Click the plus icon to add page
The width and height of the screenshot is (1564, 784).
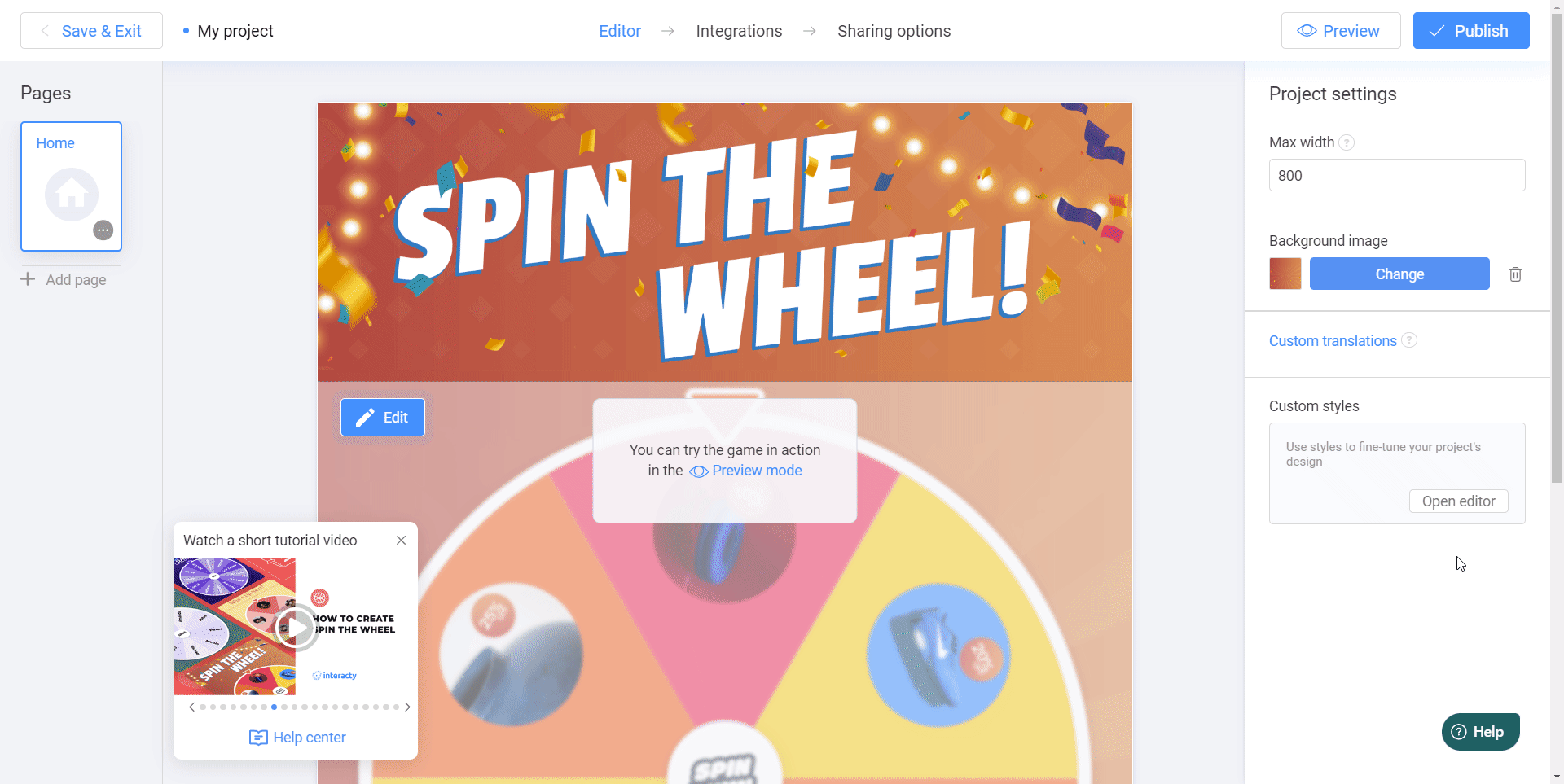coord(28,279)
